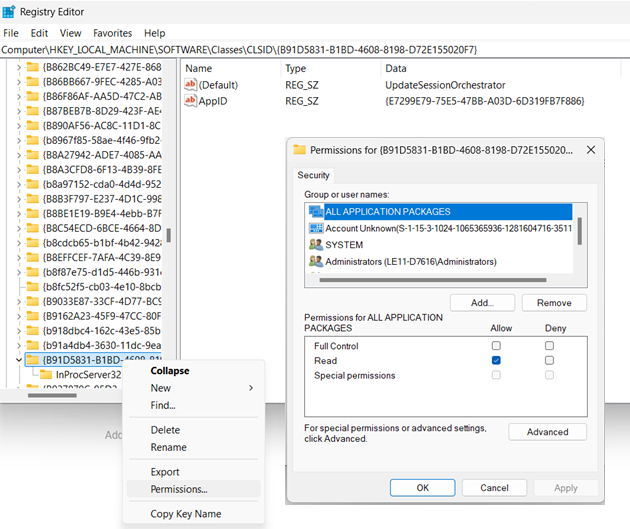
Task: Click folder icon of {b8967f85-58ae-4f46-9fb2 key
Action: click(33, 140)
